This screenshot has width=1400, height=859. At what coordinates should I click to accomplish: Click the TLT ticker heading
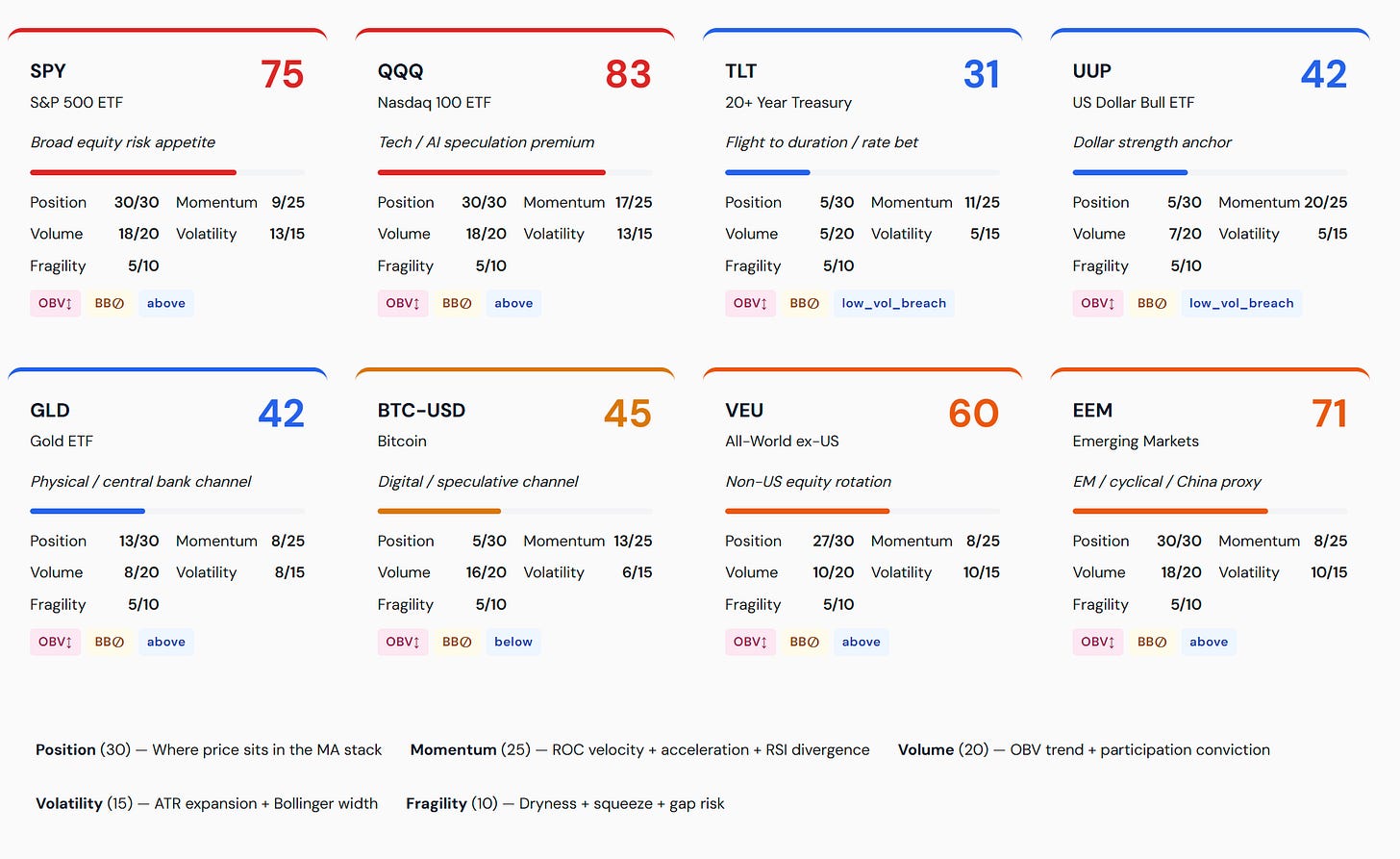pyautogui.click(x=741, y=71)
